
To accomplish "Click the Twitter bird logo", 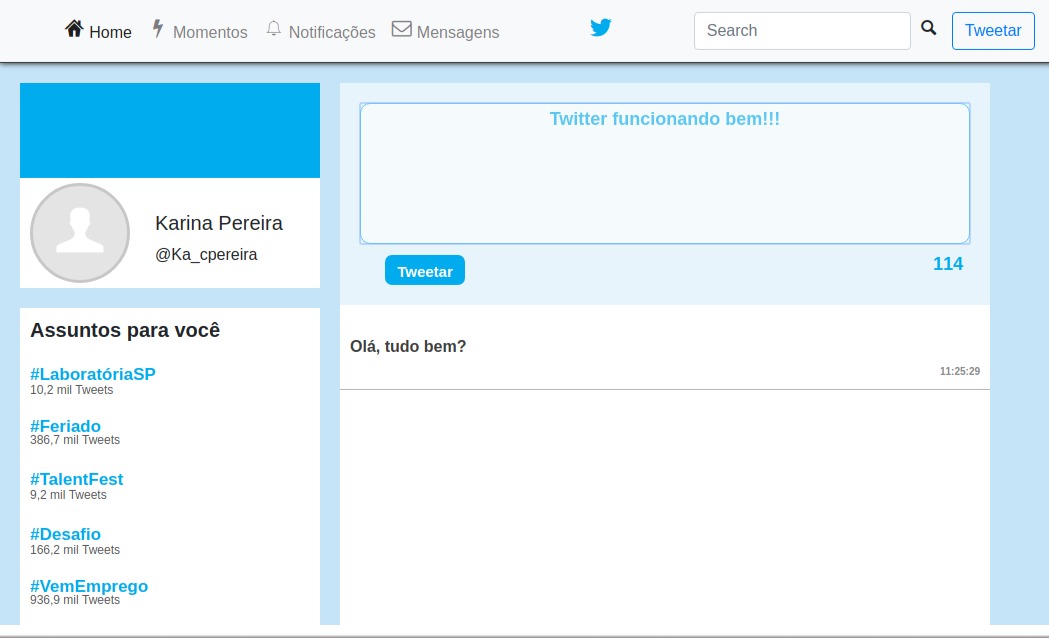I will (x=601, y=27).
